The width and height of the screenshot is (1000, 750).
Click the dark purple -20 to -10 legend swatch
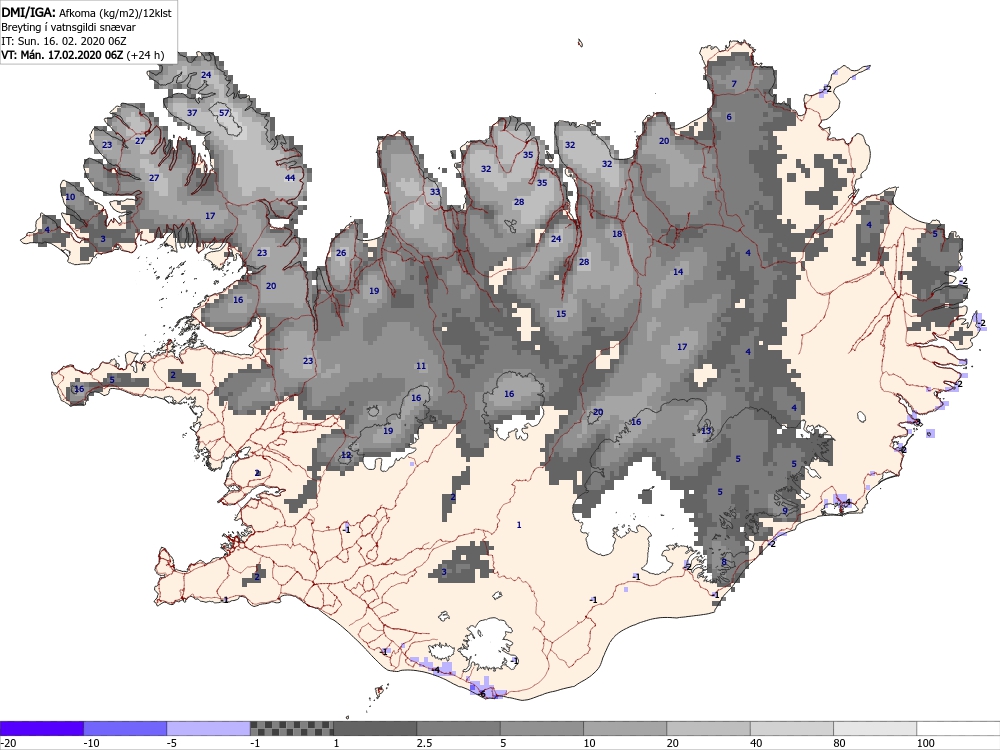[x=41, y=728]
